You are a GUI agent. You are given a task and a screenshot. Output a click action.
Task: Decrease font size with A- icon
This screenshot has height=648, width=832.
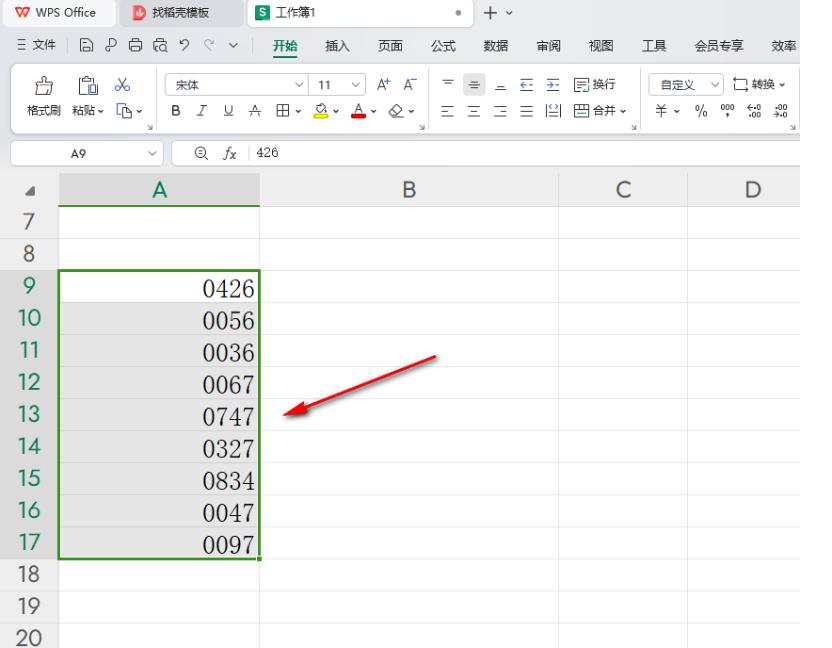(410, 84)
